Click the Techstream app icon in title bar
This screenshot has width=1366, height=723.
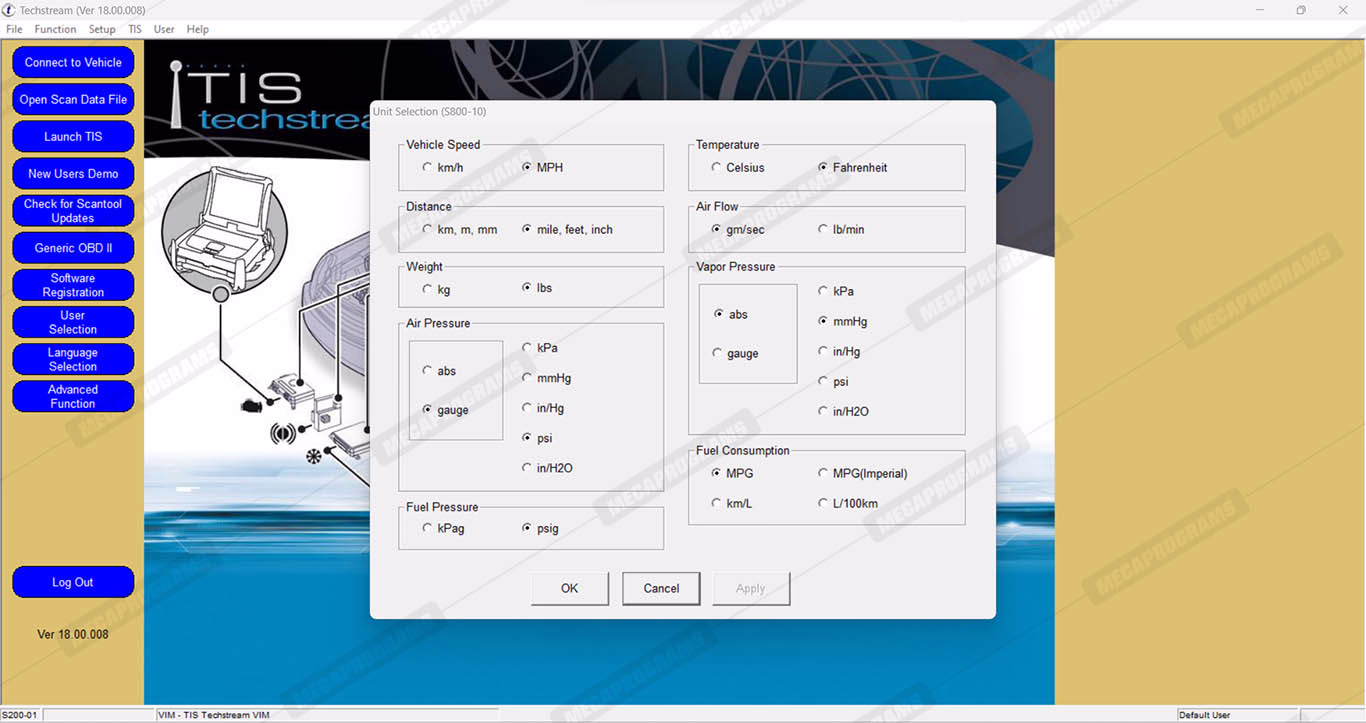point(10,10)
